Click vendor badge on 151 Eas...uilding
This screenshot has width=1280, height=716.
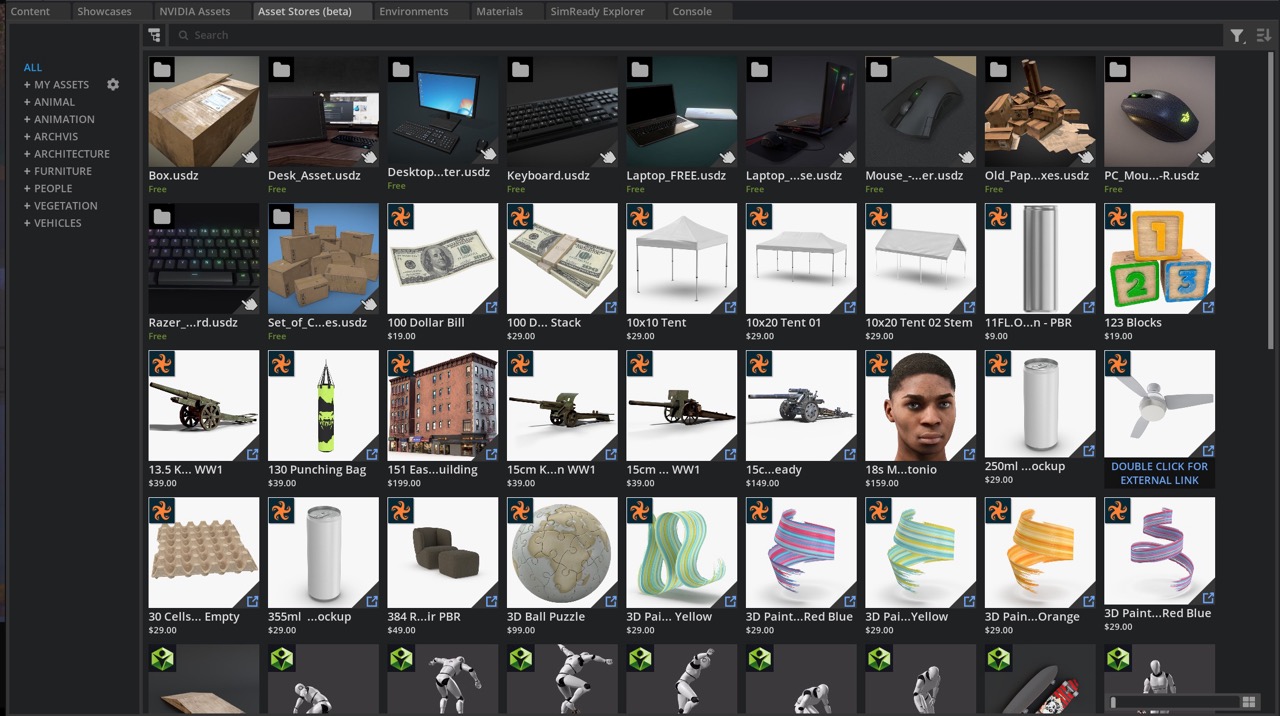tap(401, 364)
